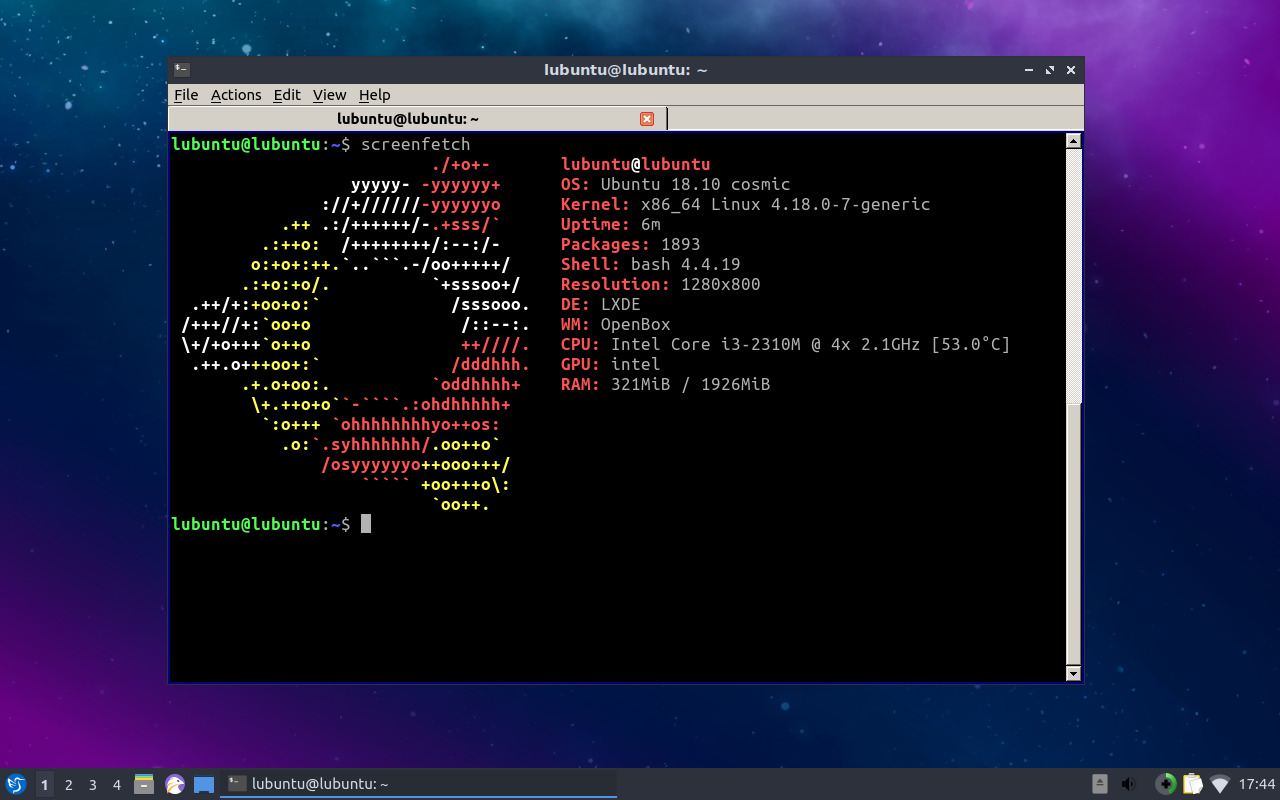Launch the PCManFM file manager from taskbar

(144, 784)
